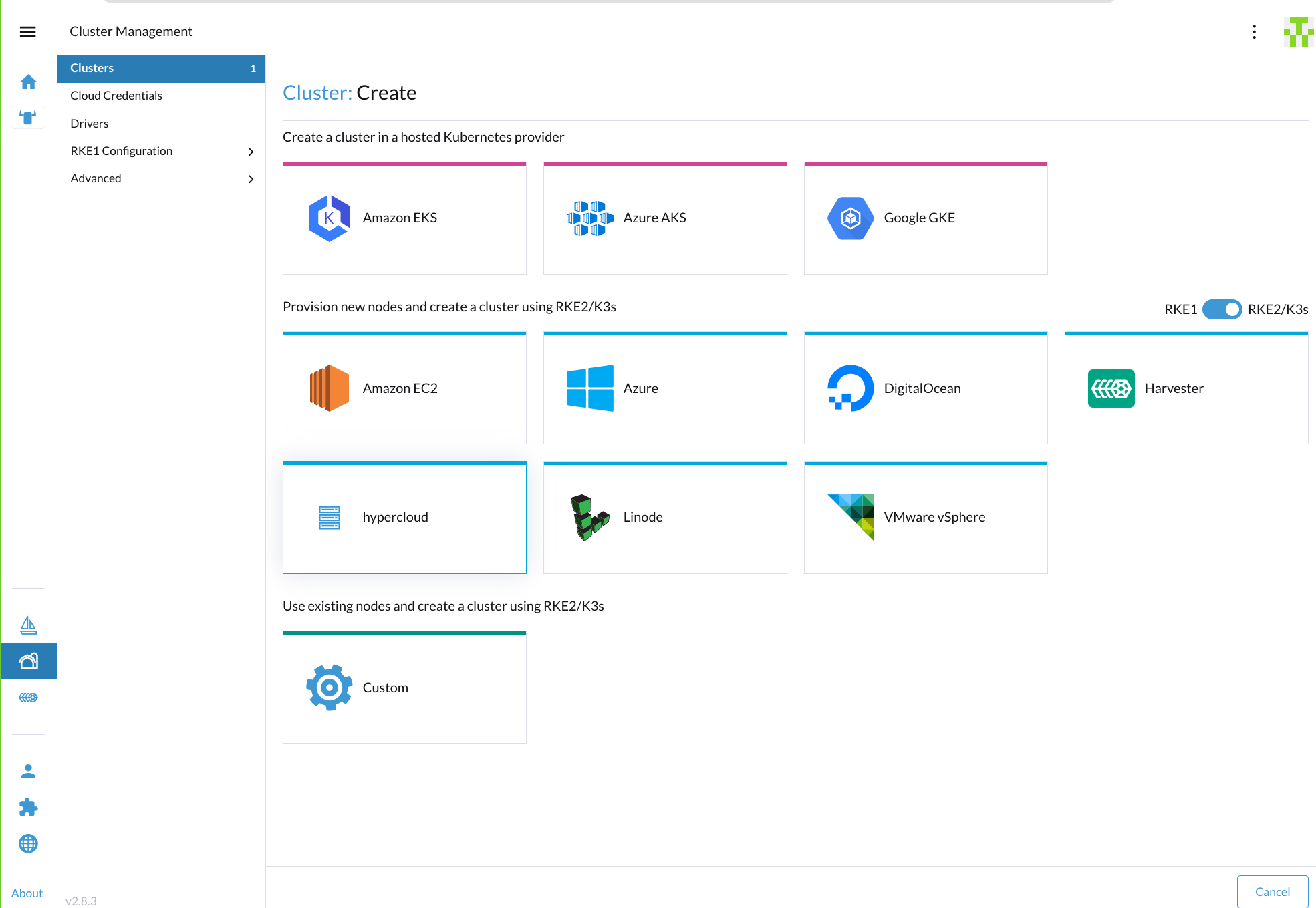
Task: Choose the DigitalOcean card label
Action: coord(922,388)
